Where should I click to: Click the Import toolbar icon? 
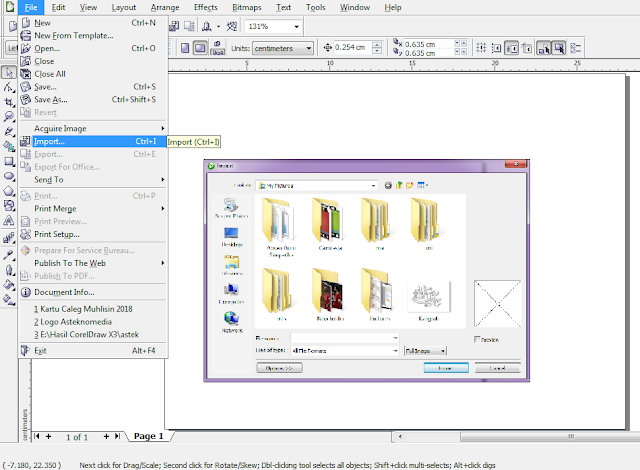[174, 27]
